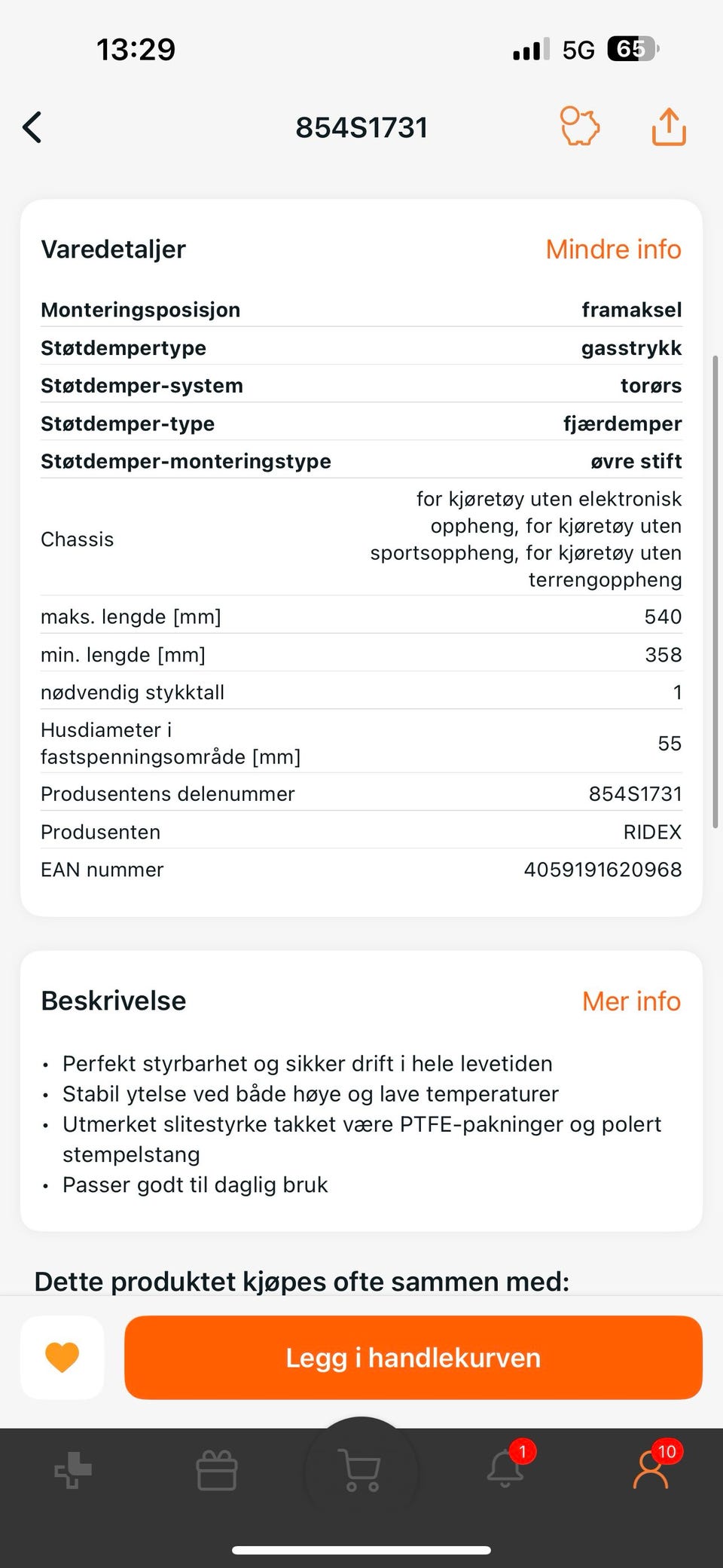The height and width of the screenshot is (1568, 723).
Task: Collapse details with Mindre info
Action: pos(613,249)
